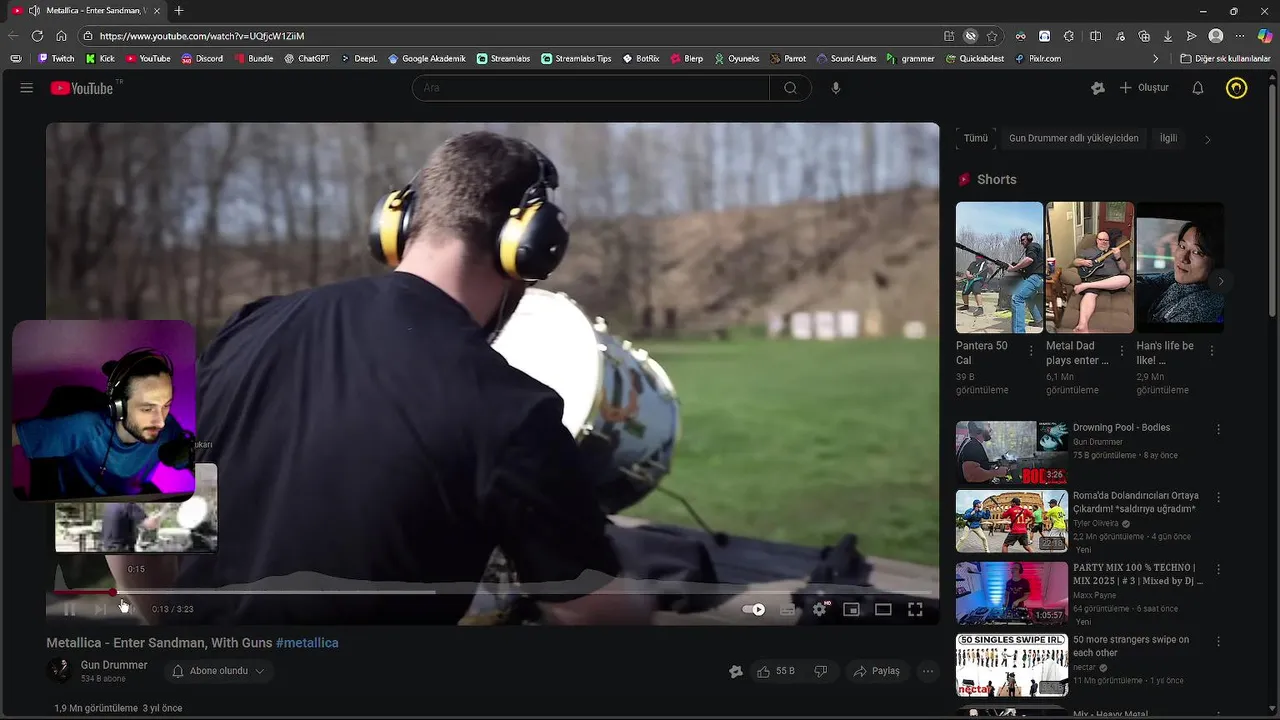Mute the Metallica tab speaker icon
Screen dimensions: 1280x720
pos(35,11)
